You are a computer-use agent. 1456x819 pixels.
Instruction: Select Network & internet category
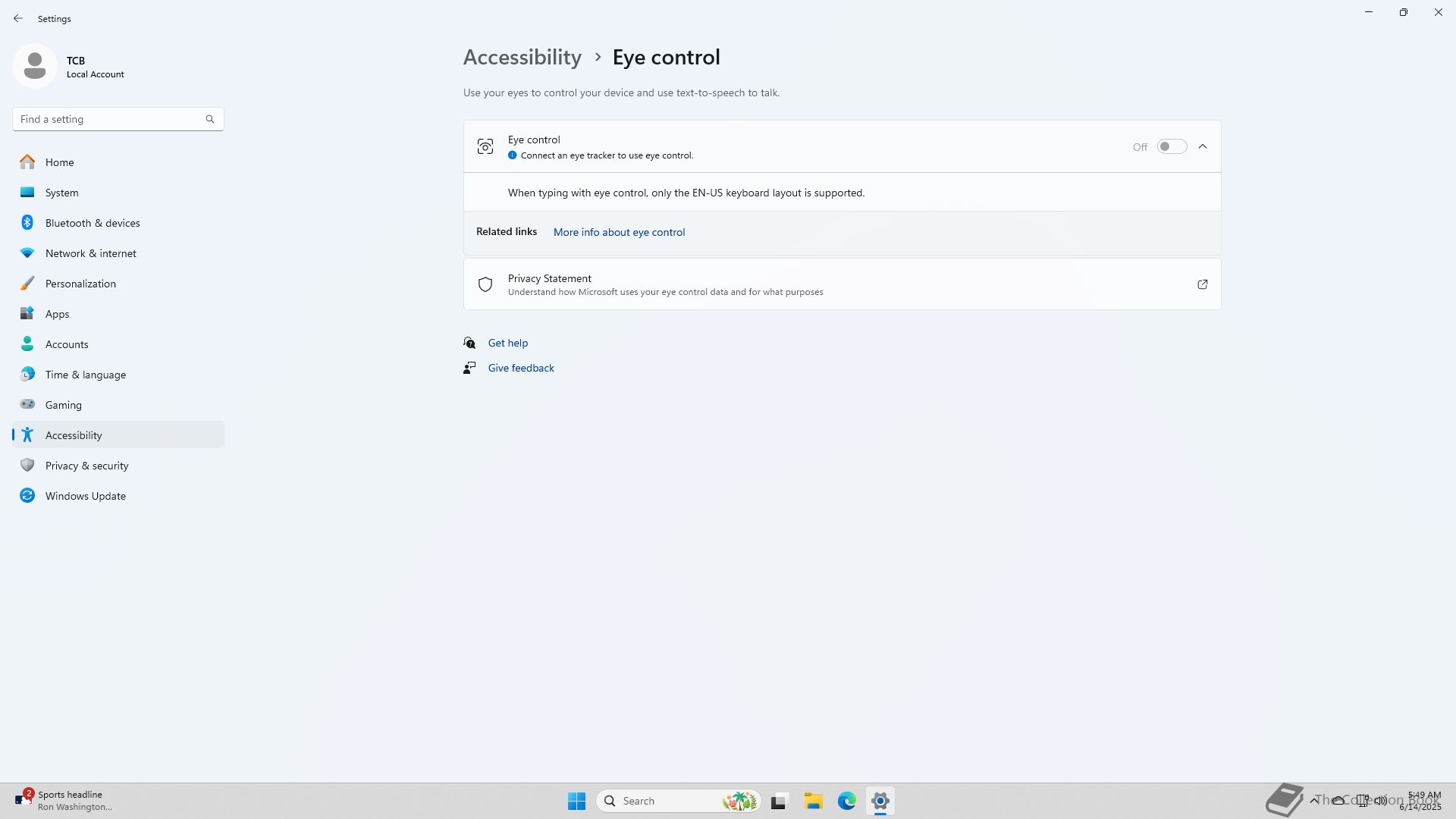91,253
